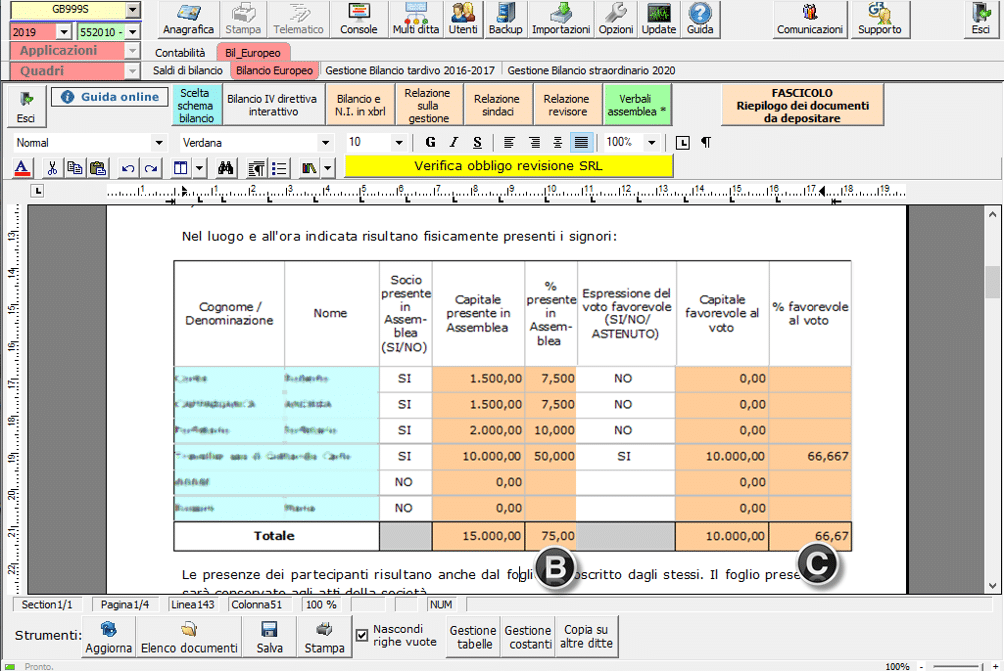Toggle italic (I) formatting
This screenshot has height=671, width=1004.
(453, 142)
